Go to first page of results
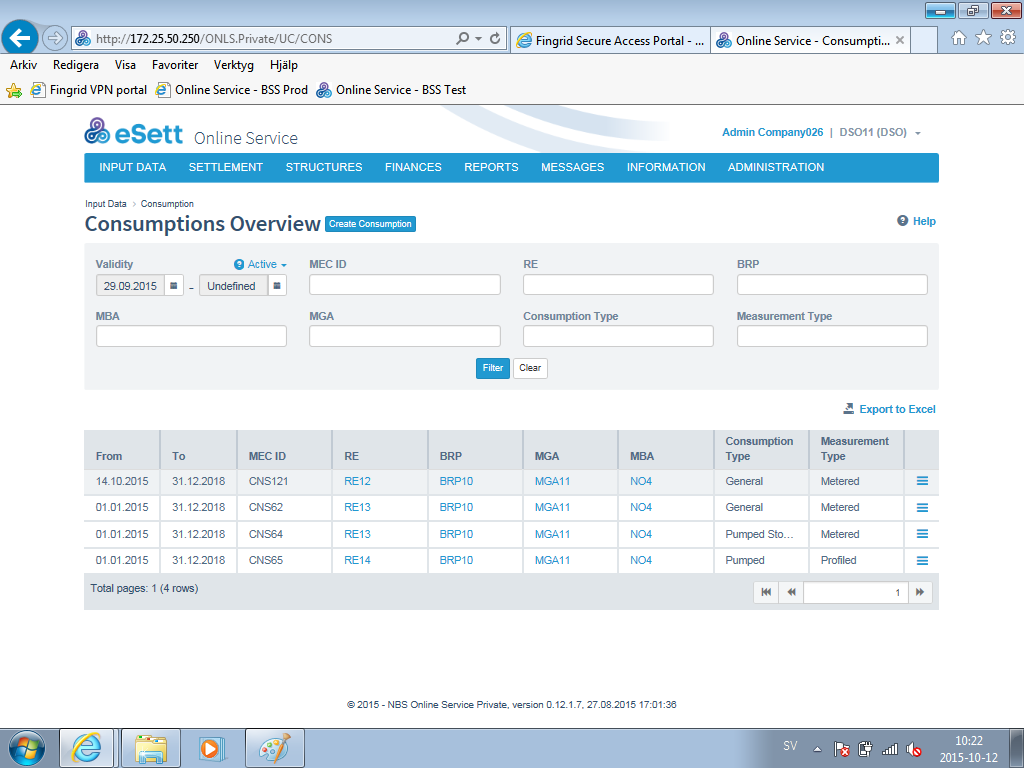 tap(766, 592)
